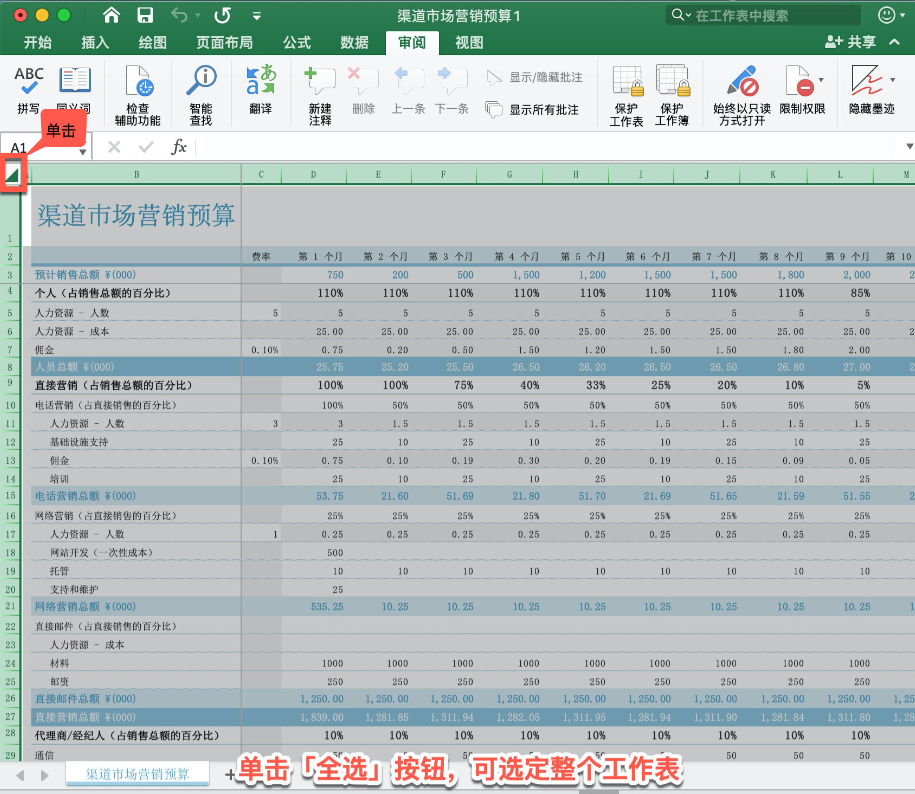Click the Select All corner button
Image resolution: width=915 pixels, height=794 pixels.
tap(12, 174)
